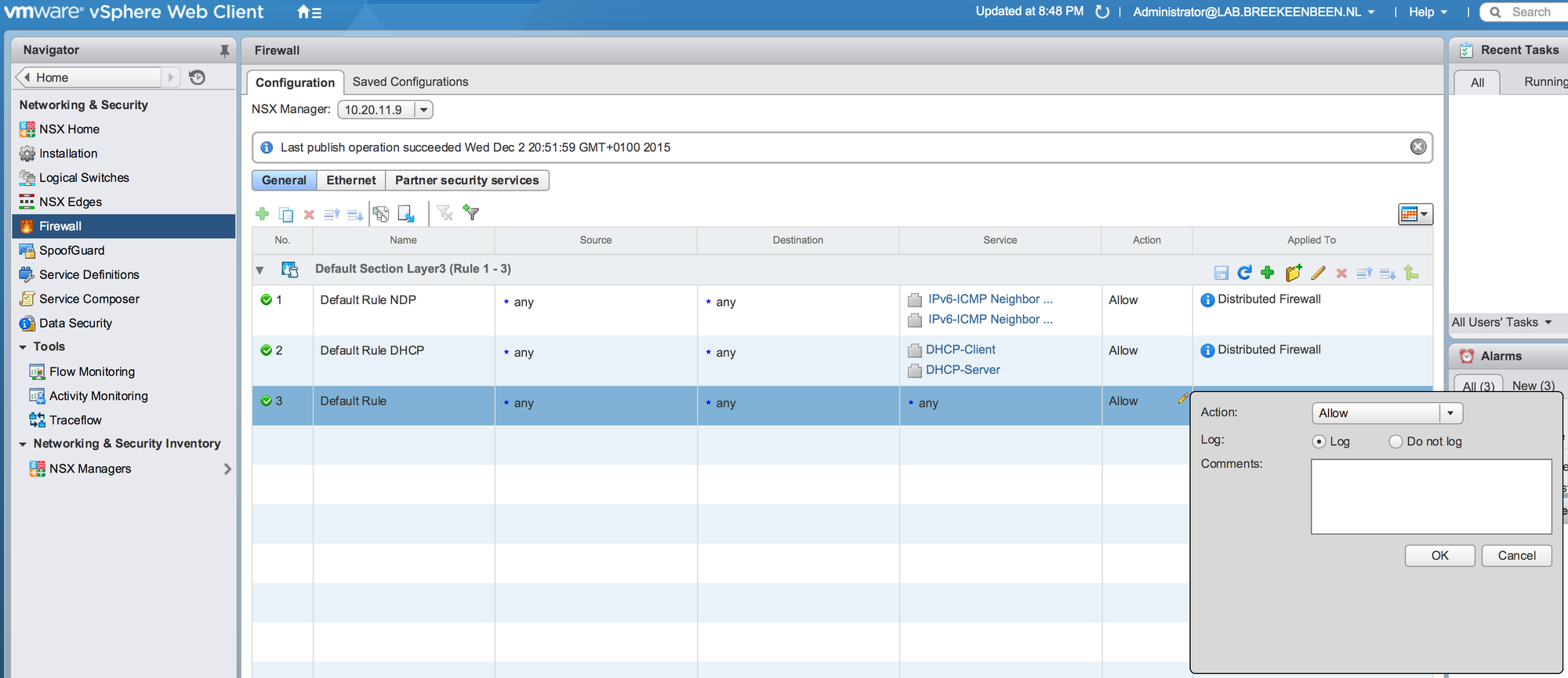Click the move rule up icon in the main toolbar
The height and width of the screenshot is (678, 1568).
pyautogui.click(x=332, y=214)
